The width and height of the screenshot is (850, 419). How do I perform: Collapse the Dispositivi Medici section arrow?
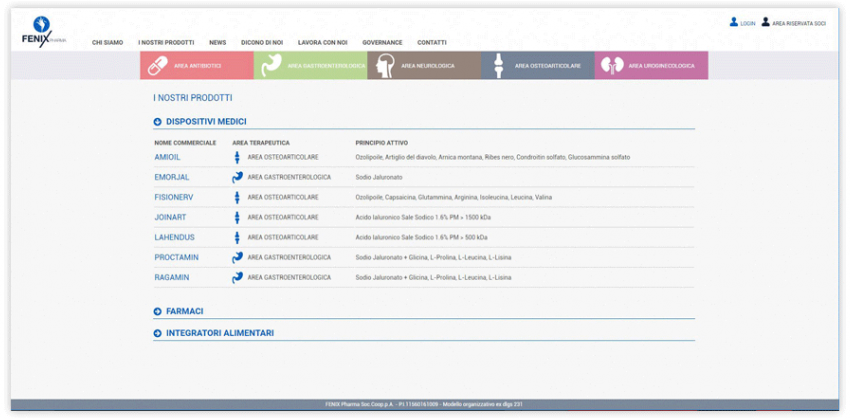158,122
